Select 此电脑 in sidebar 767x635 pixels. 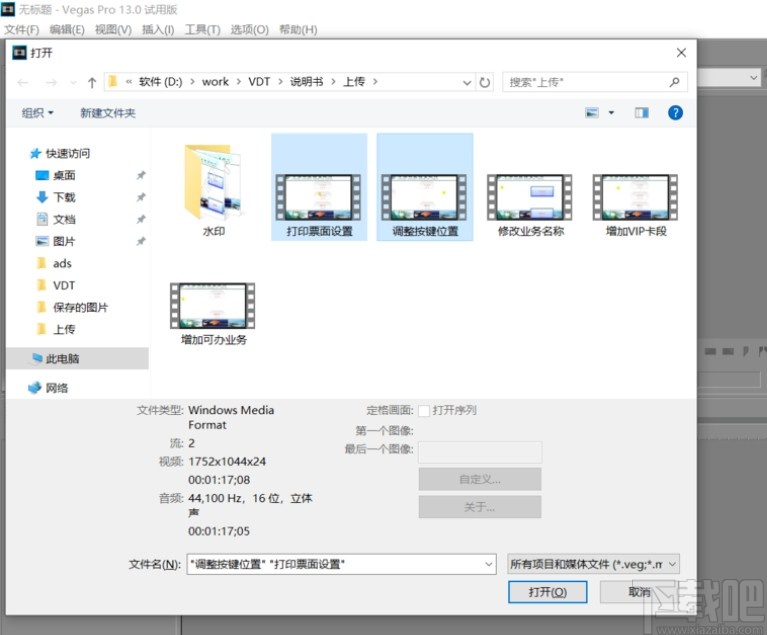click(x=77, y=359)
